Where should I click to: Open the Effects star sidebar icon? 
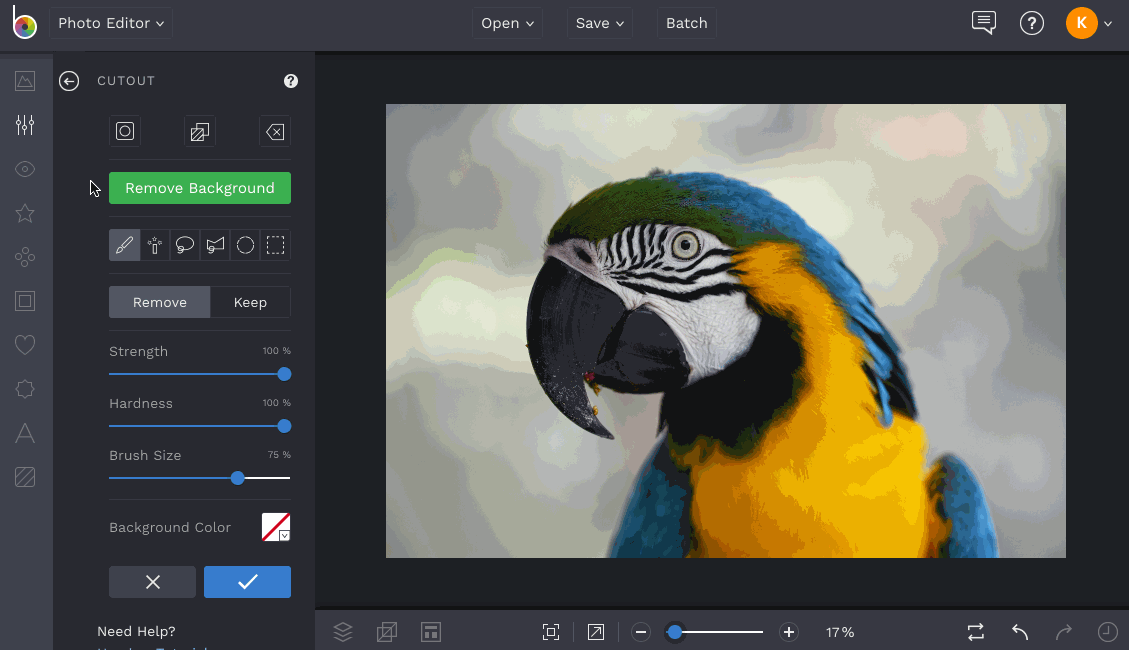click(25, 213)
